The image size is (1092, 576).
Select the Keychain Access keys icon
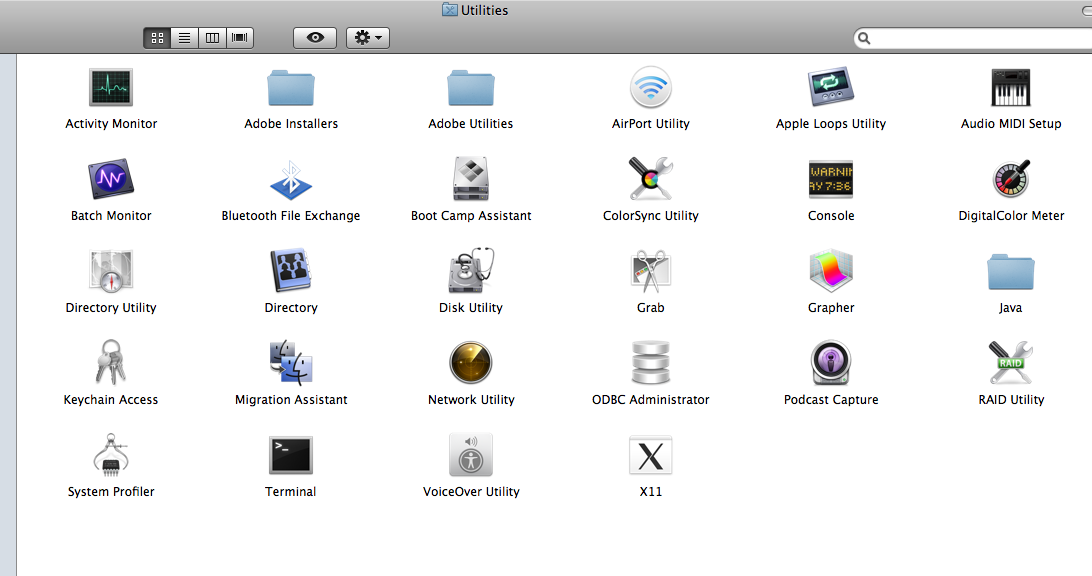click(111, 364)
